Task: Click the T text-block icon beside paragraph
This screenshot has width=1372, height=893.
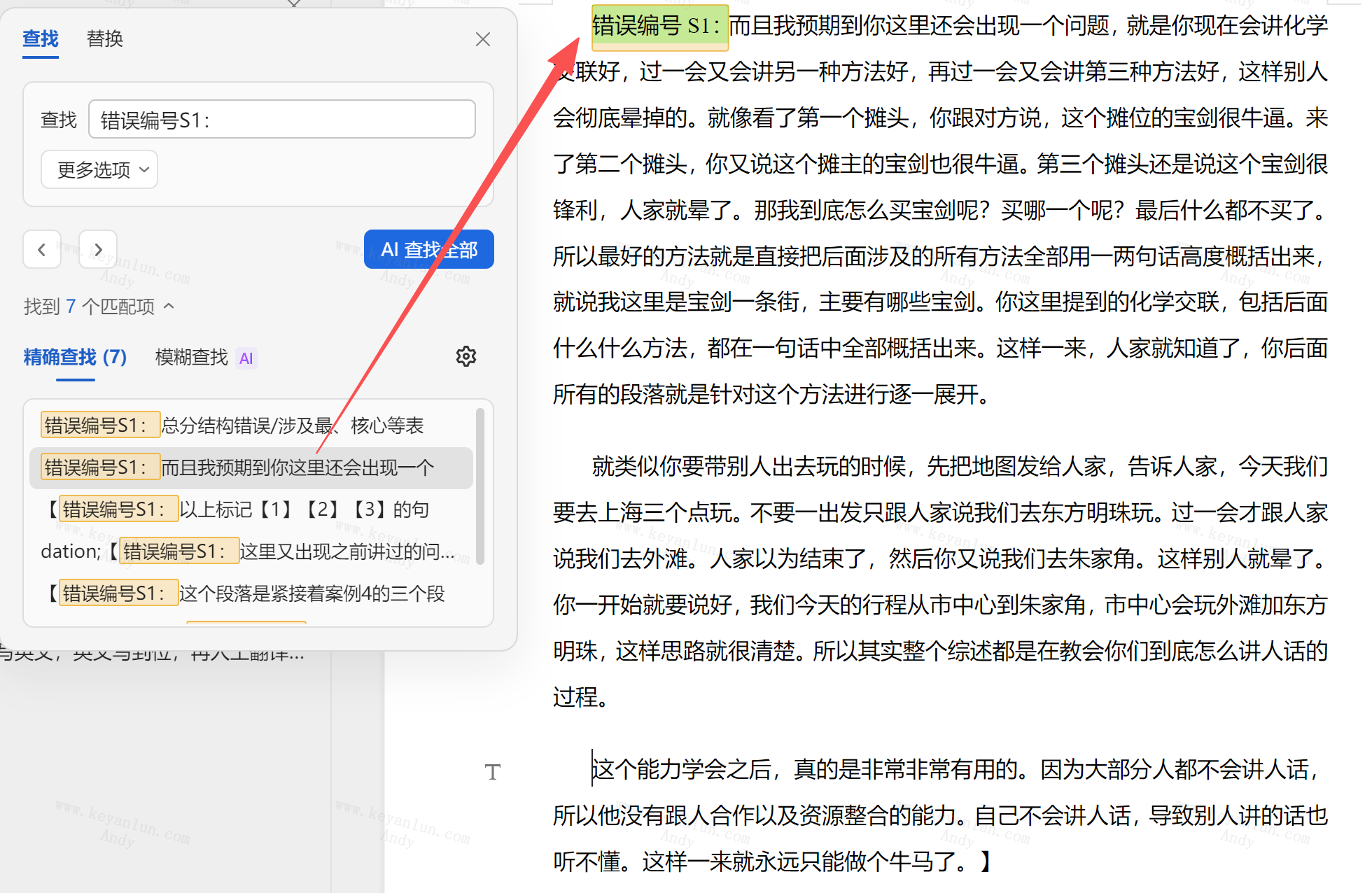Action: click(x=493, y=772)
